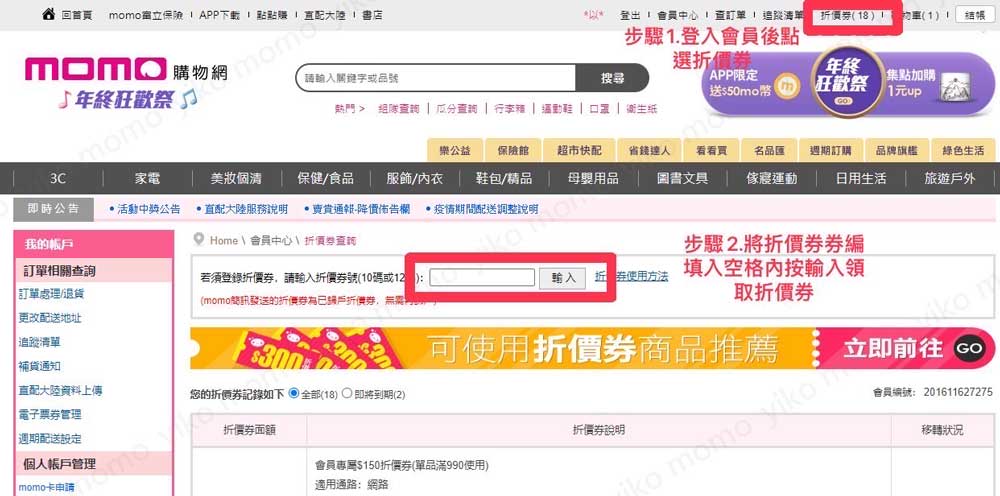Image resolution: width=1000 pixels, height=496 pixels.
Task: Open the 美妝個清 category menu
Action: (236, 179)
